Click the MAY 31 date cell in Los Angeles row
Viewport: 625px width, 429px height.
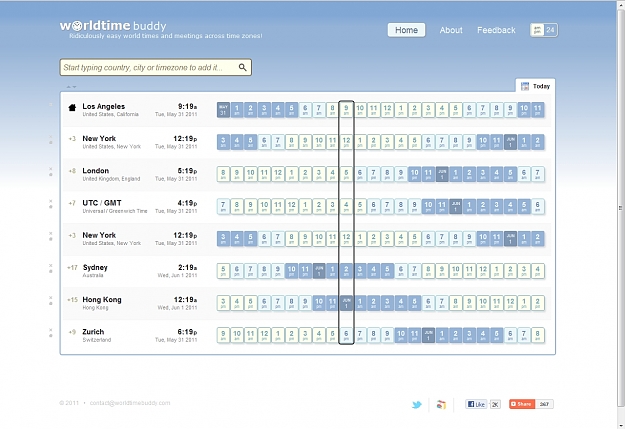223,110
